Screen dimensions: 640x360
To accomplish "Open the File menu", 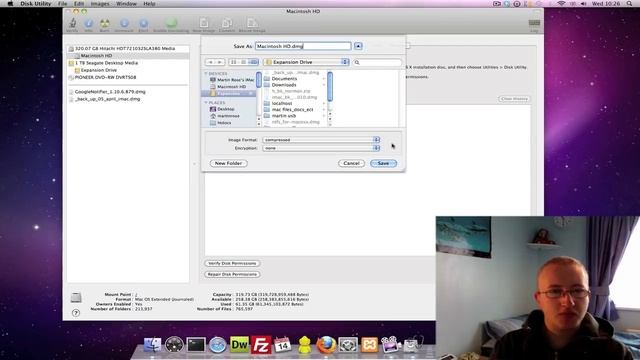I will (x=62, y=4).
